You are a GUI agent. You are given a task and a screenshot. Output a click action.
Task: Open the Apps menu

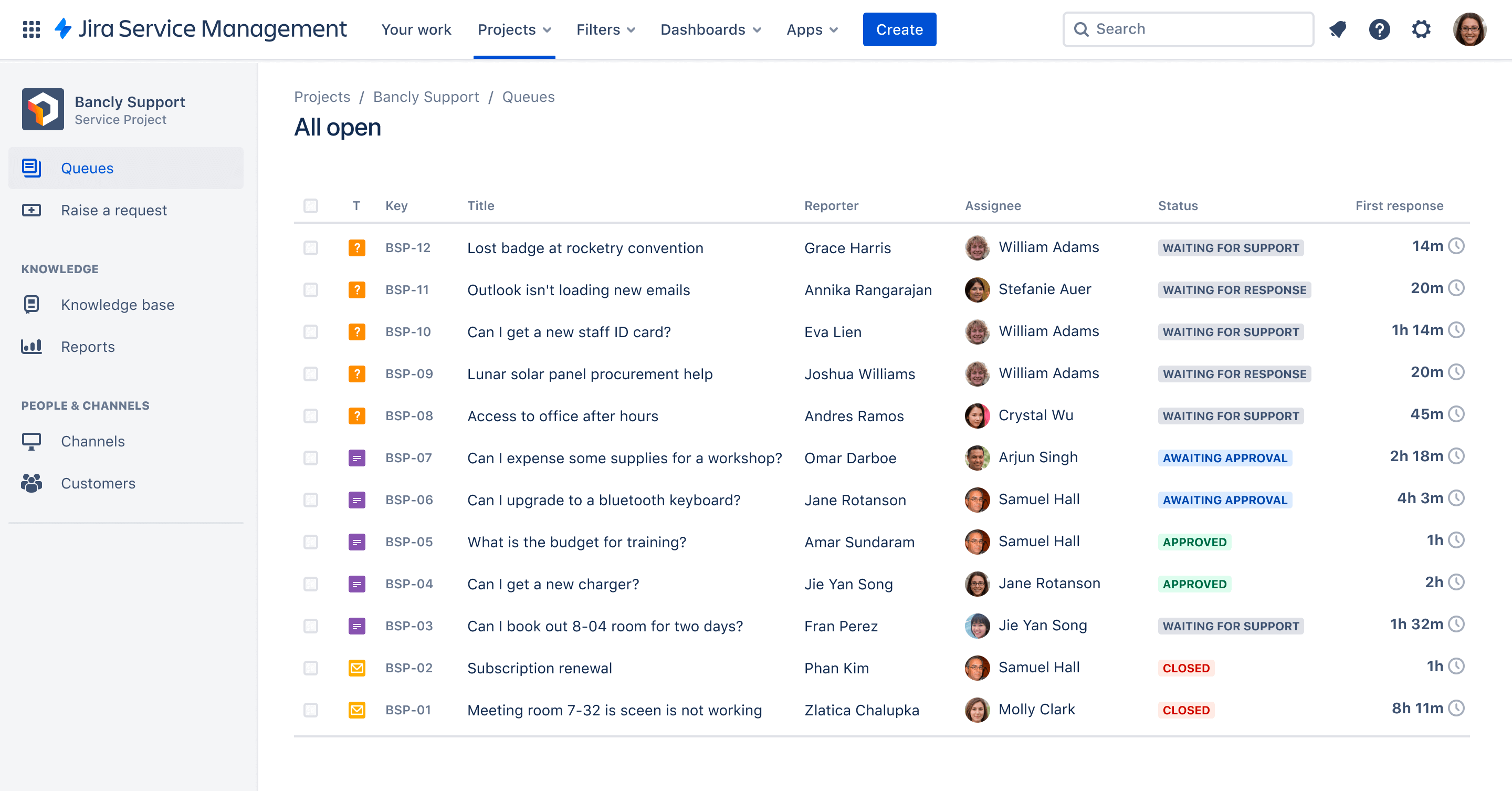810,29
